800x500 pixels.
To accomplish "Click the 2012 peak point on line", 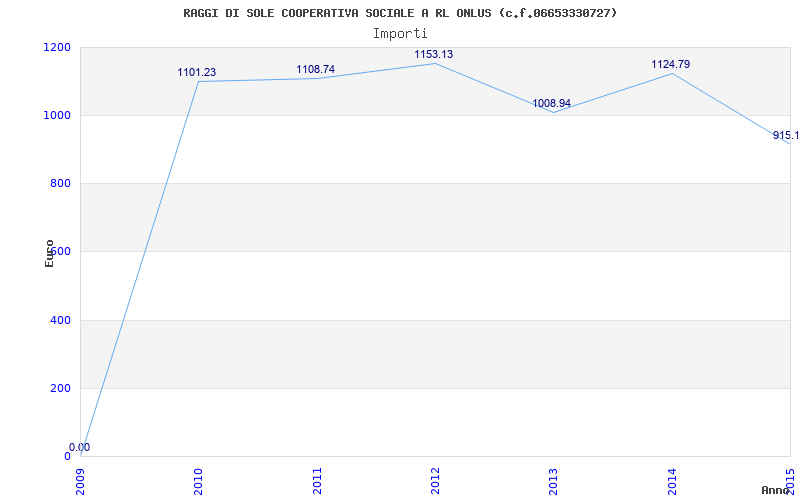I will point(435,63).
